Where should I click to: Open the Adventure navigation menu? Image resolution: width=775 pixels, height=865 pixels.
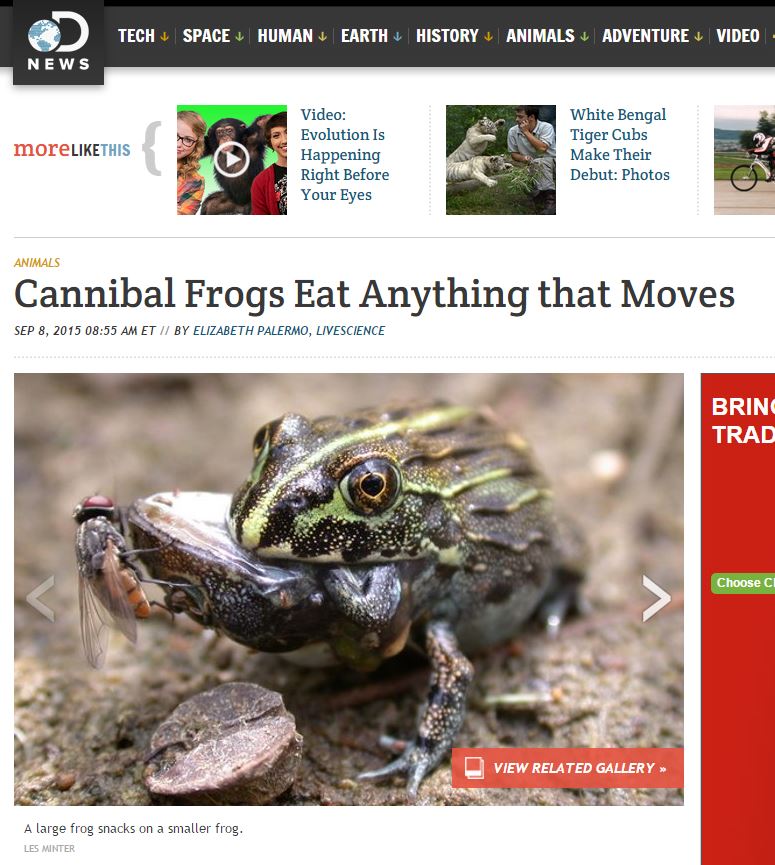[x=652, y=36]
